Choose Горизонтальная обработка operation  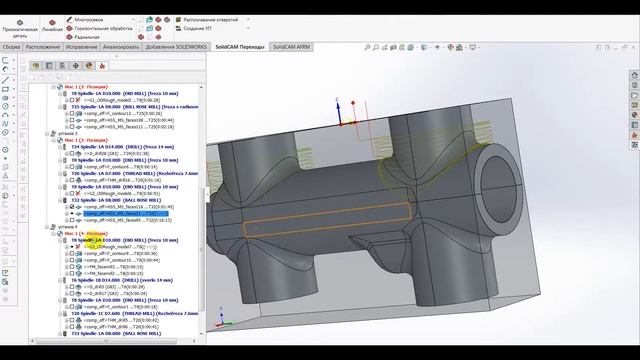tap(99, 29)
